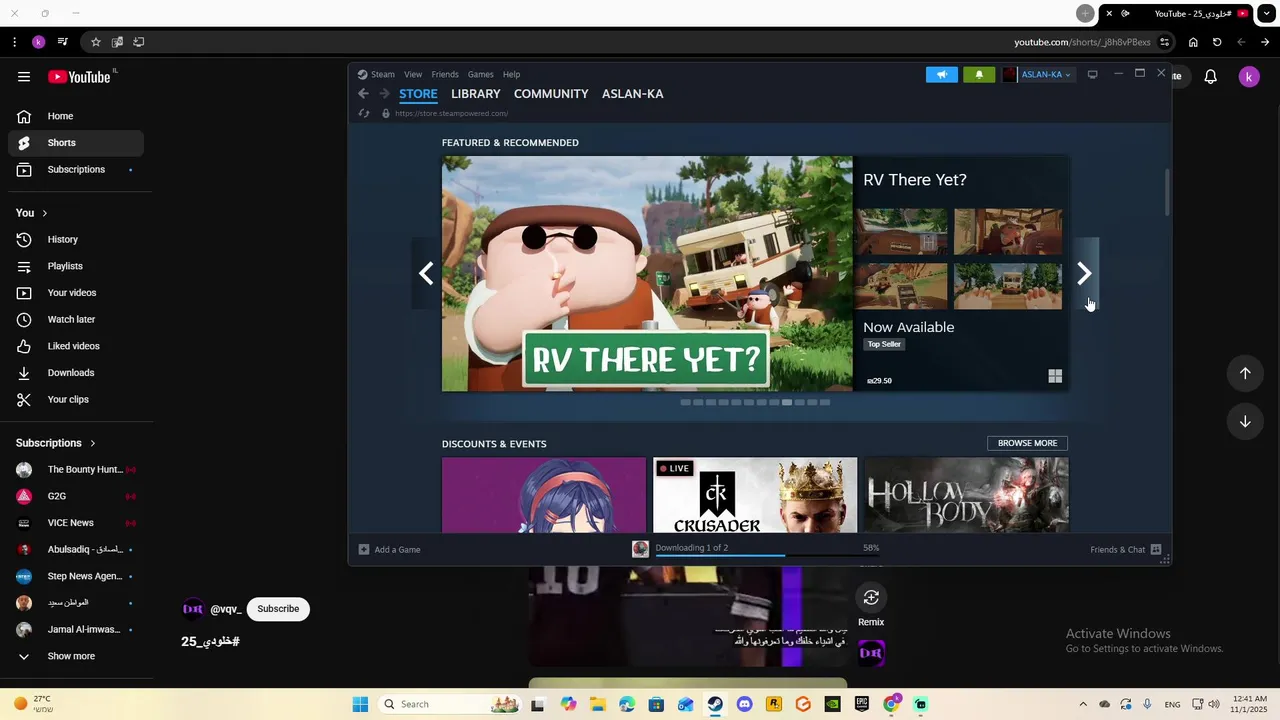Open the Crusader Kings LIVE event thumbnail
1280x720 pixels.
[755, 495]
